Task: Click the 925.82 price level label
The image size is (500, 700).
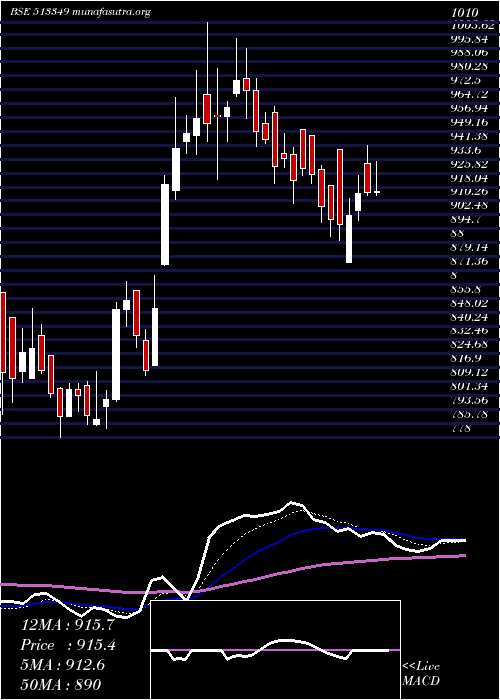Action: tap(470, 164)
